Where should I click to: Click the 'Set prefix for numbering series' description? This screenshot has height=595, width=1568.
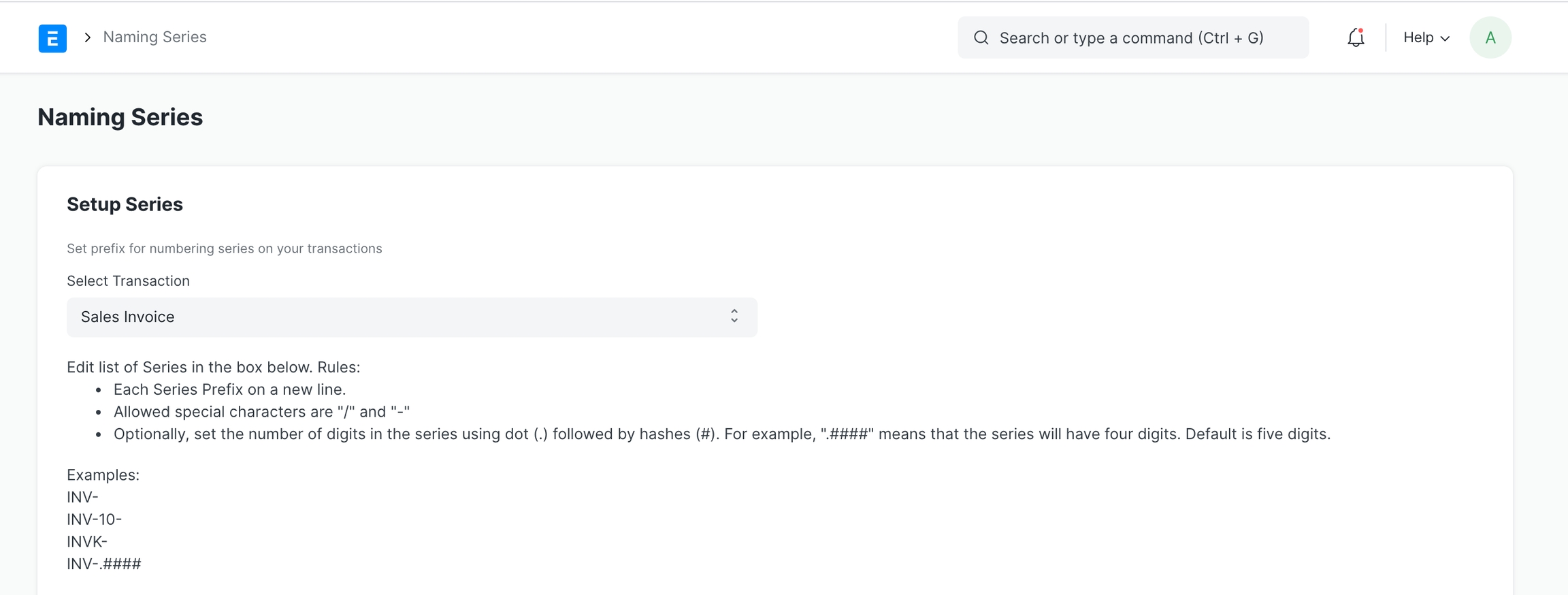224,249
